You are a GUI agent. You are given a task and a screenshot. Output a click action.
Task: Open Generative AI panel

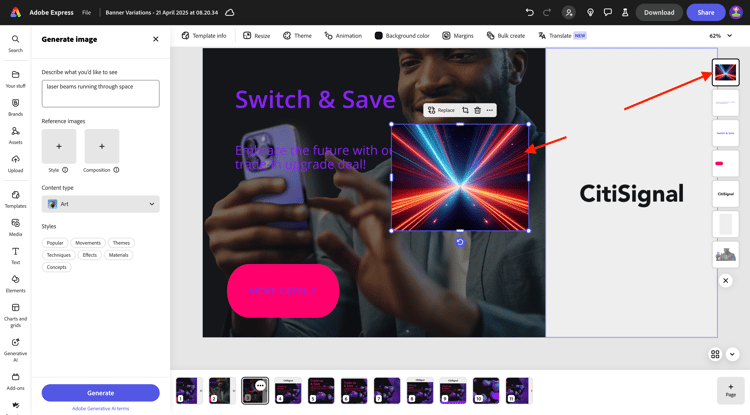[x=15, y=349]
